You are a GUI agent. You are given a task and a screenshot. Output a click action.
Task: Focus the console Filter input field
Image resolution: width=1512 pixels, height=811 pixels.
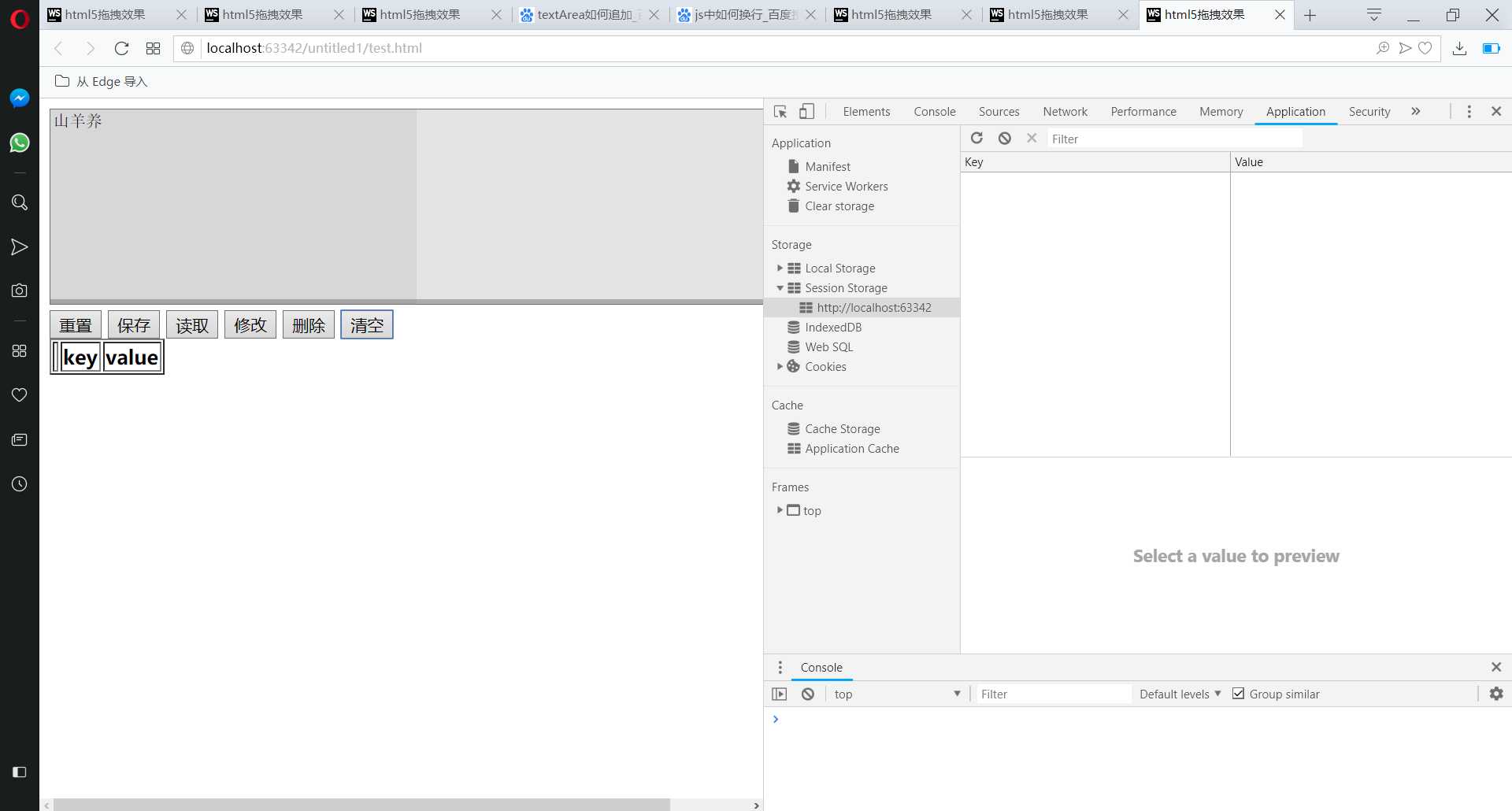[1053, 694]
